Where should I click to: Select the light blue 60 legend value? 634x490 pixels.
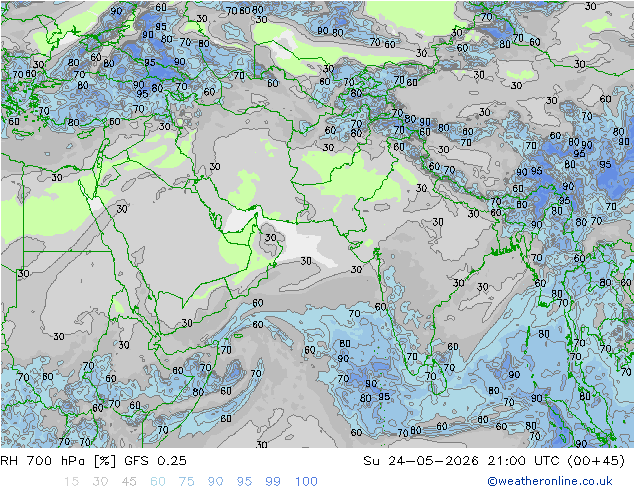coord(158,482)
